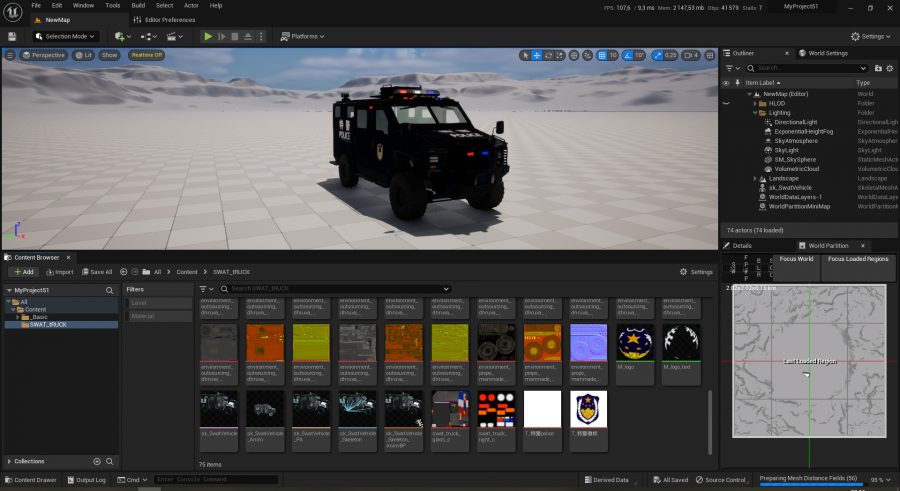The width and height of the screenshot is (900, 491).
Task: Open the rotation snap value 10° dropdown
Action: point(639,55)
